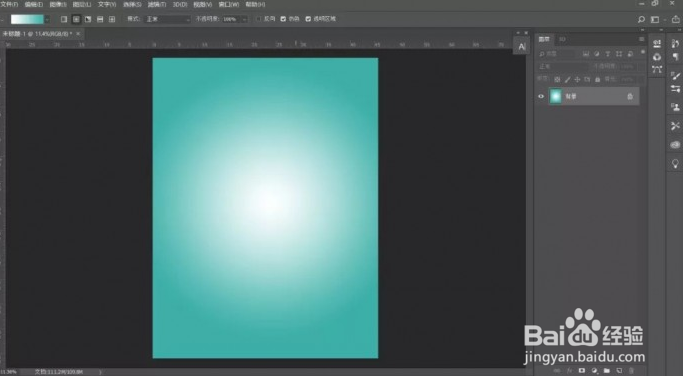Image resolution: width=683 pixels, height=381 pixels.
Task: Open the 窗口(W) menu
Action: tap(229, 4)
